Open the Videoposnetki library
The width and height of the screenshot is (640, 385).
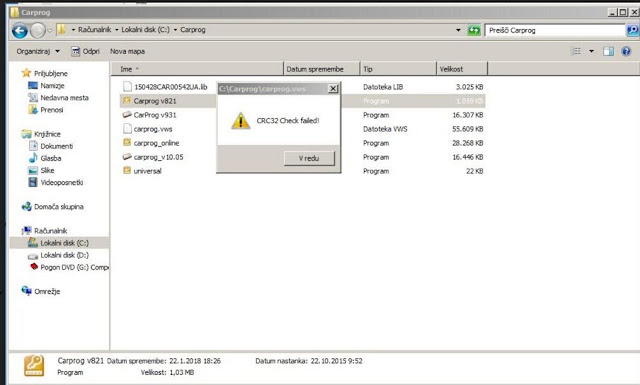tap(62, 182)
